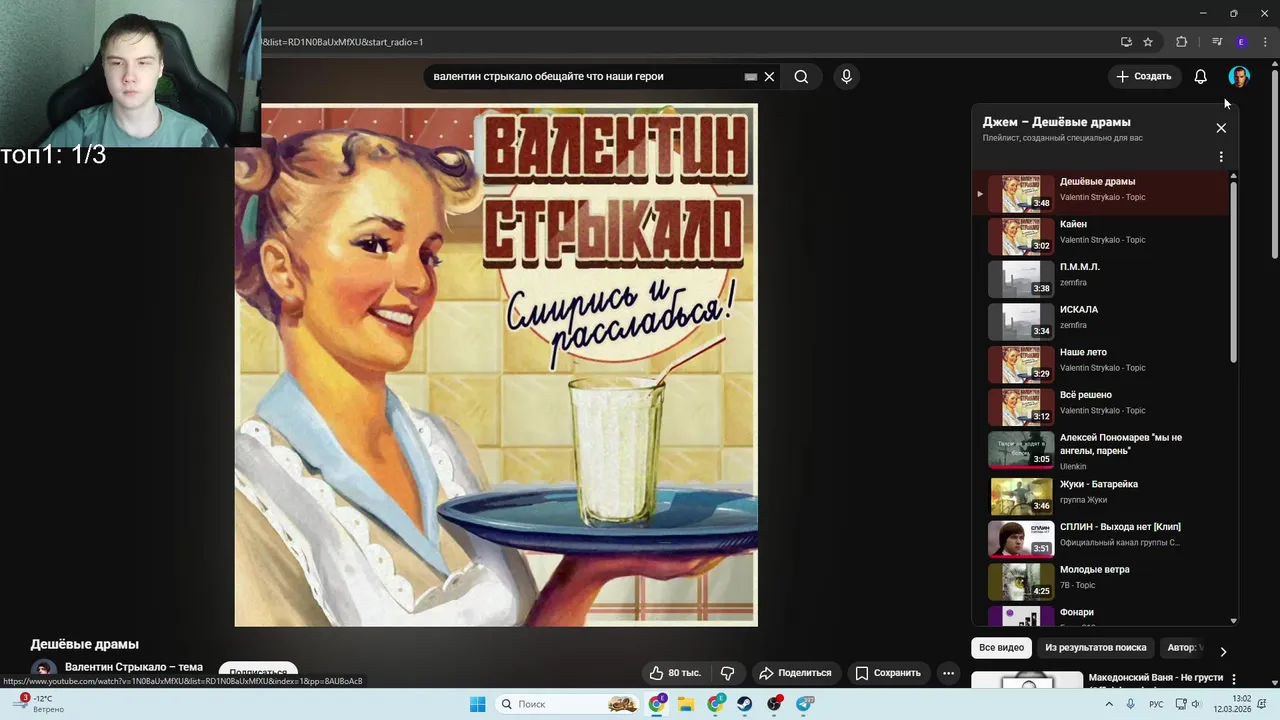Subscribe with Подписаться button
The image size is (1280, 720).
click(x=258, y=674)
